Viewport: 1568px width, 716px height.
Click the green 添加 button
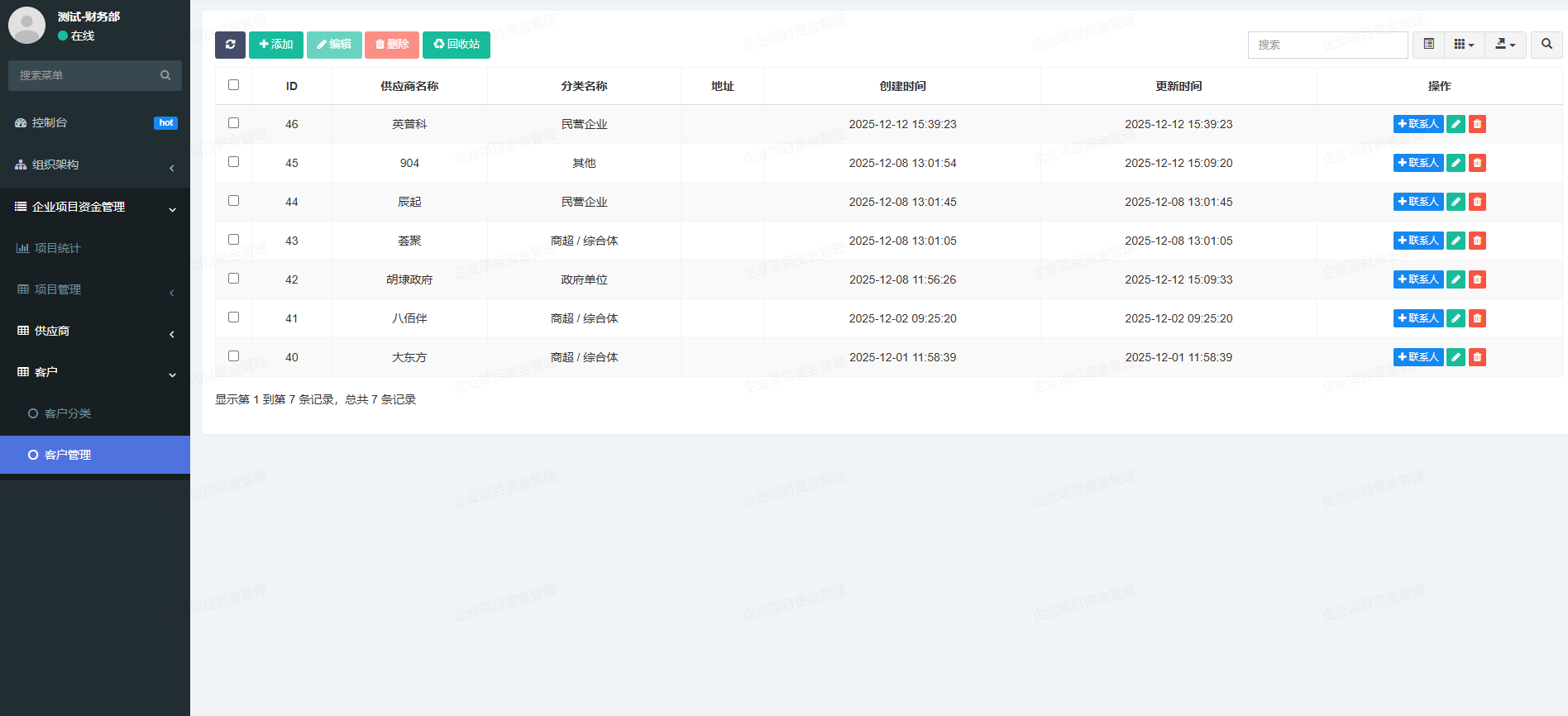276,45
